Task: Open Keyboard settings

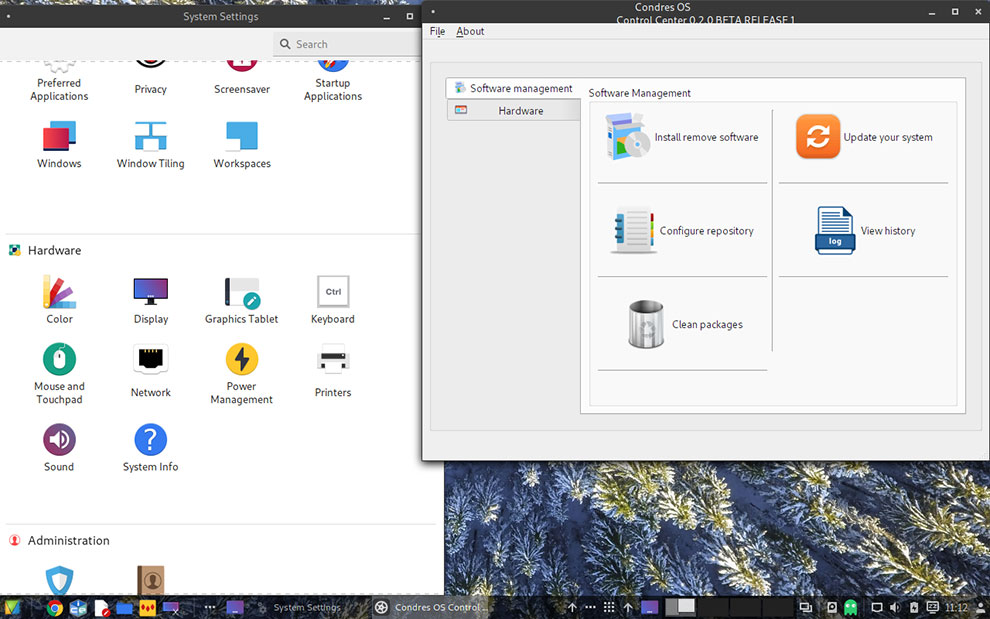Action: [333, 300]
